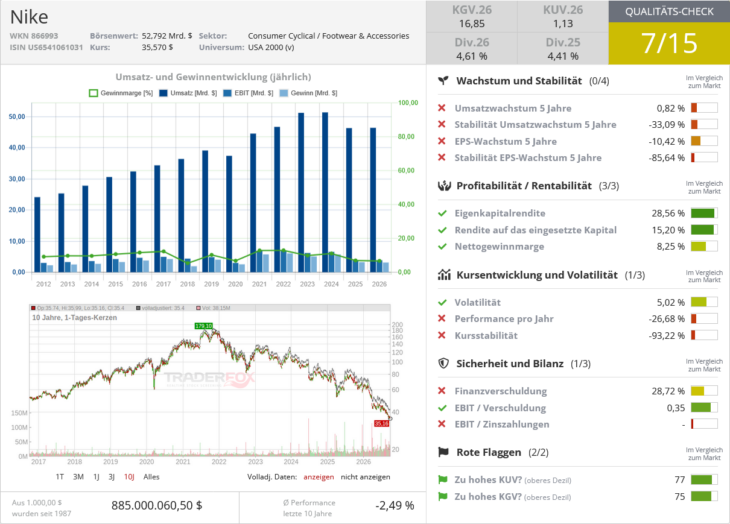
Task: Click the red X next to Kursstabilität
Action: point(442,335)
